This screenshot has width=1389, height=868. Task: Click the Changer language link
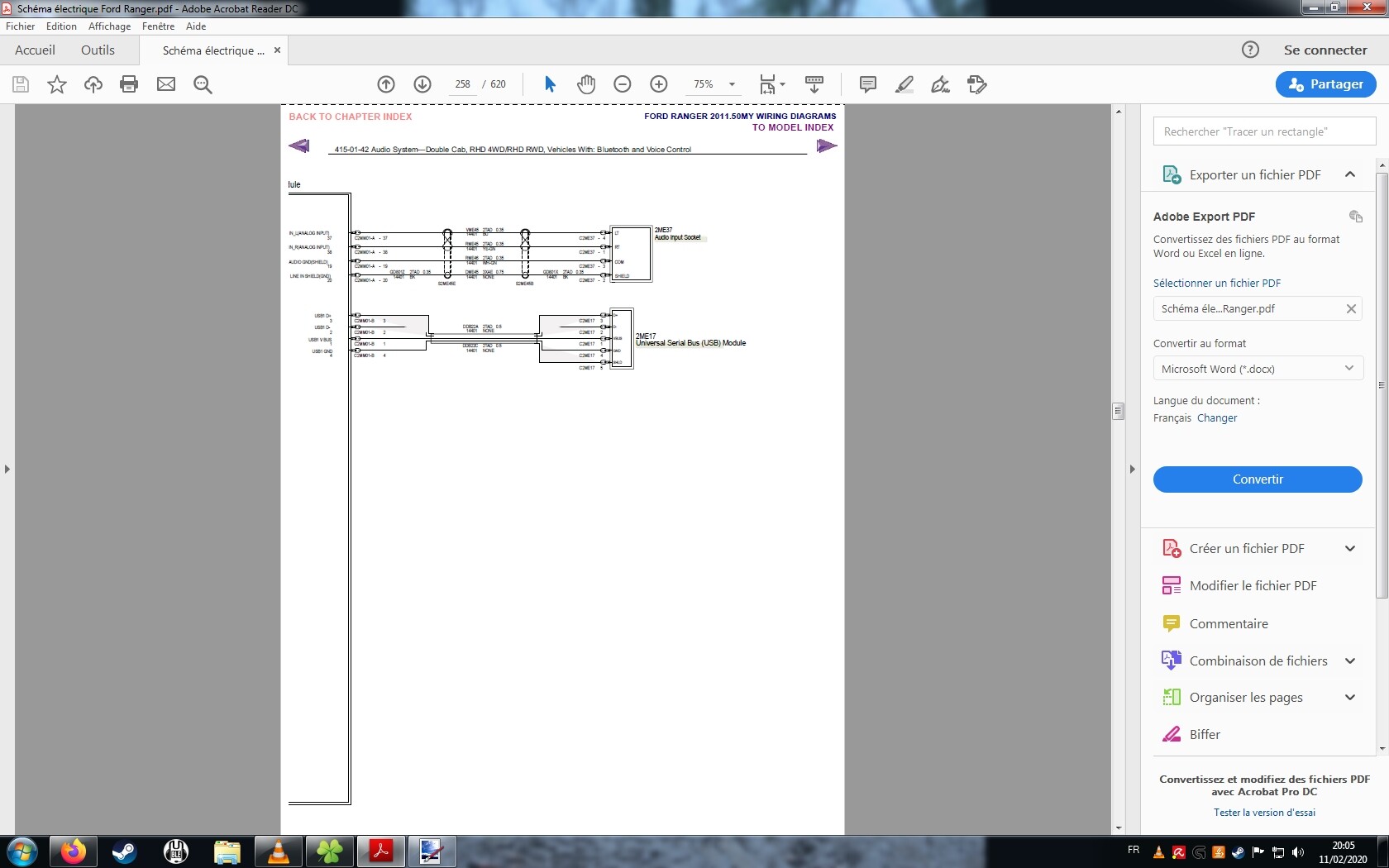click(x=1217, y=417)
